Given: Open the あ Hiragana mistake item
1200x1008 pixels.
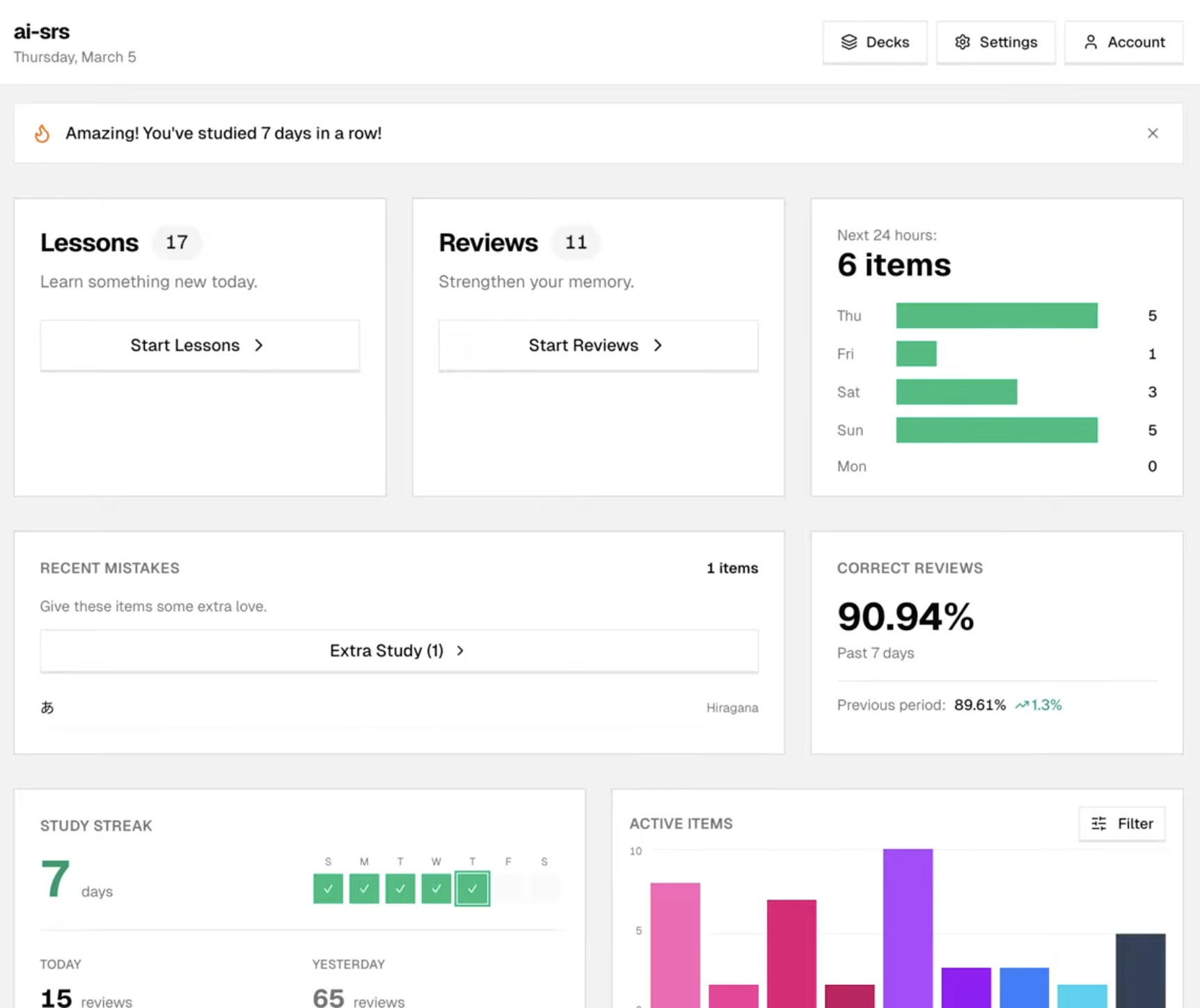Looking at the screenshot, I should [47, 707].
